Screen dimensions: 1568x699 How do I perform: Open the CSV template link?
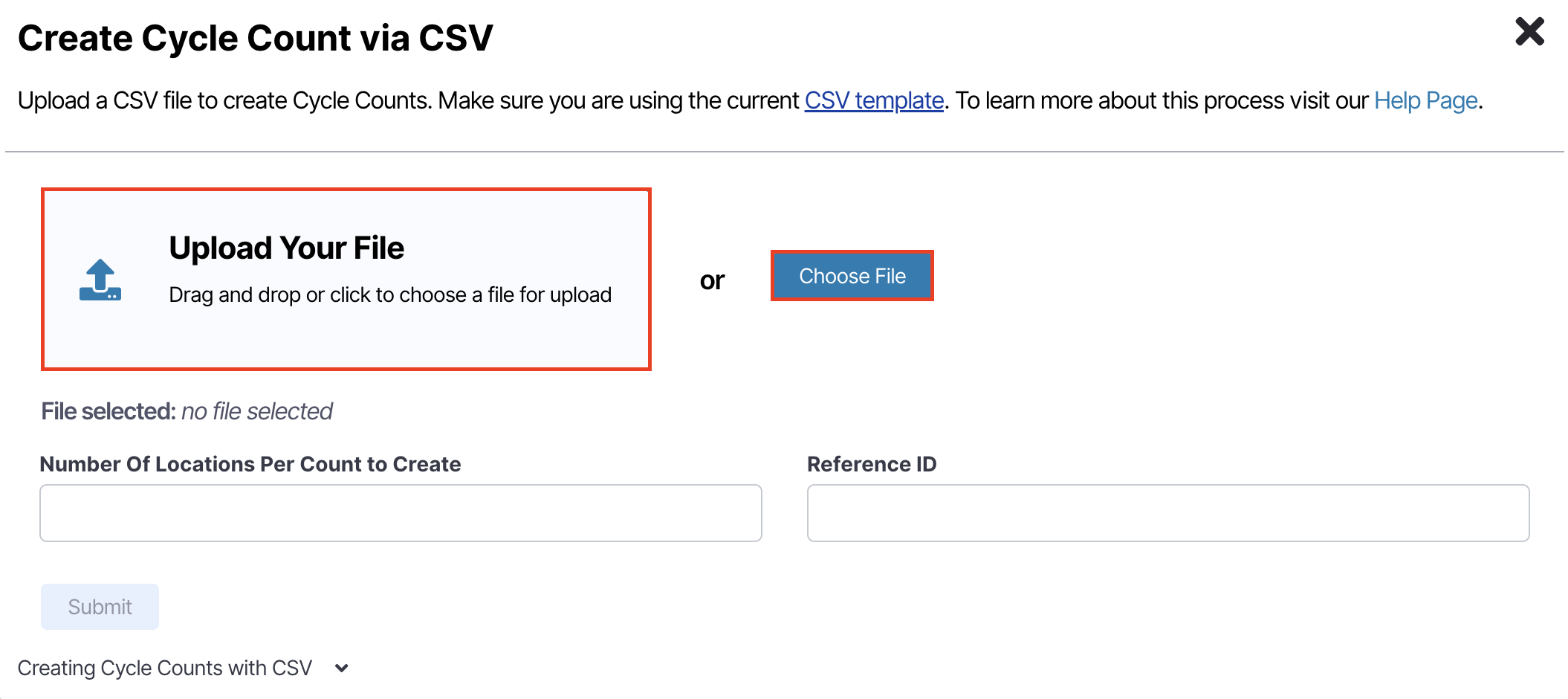point(874,100)
